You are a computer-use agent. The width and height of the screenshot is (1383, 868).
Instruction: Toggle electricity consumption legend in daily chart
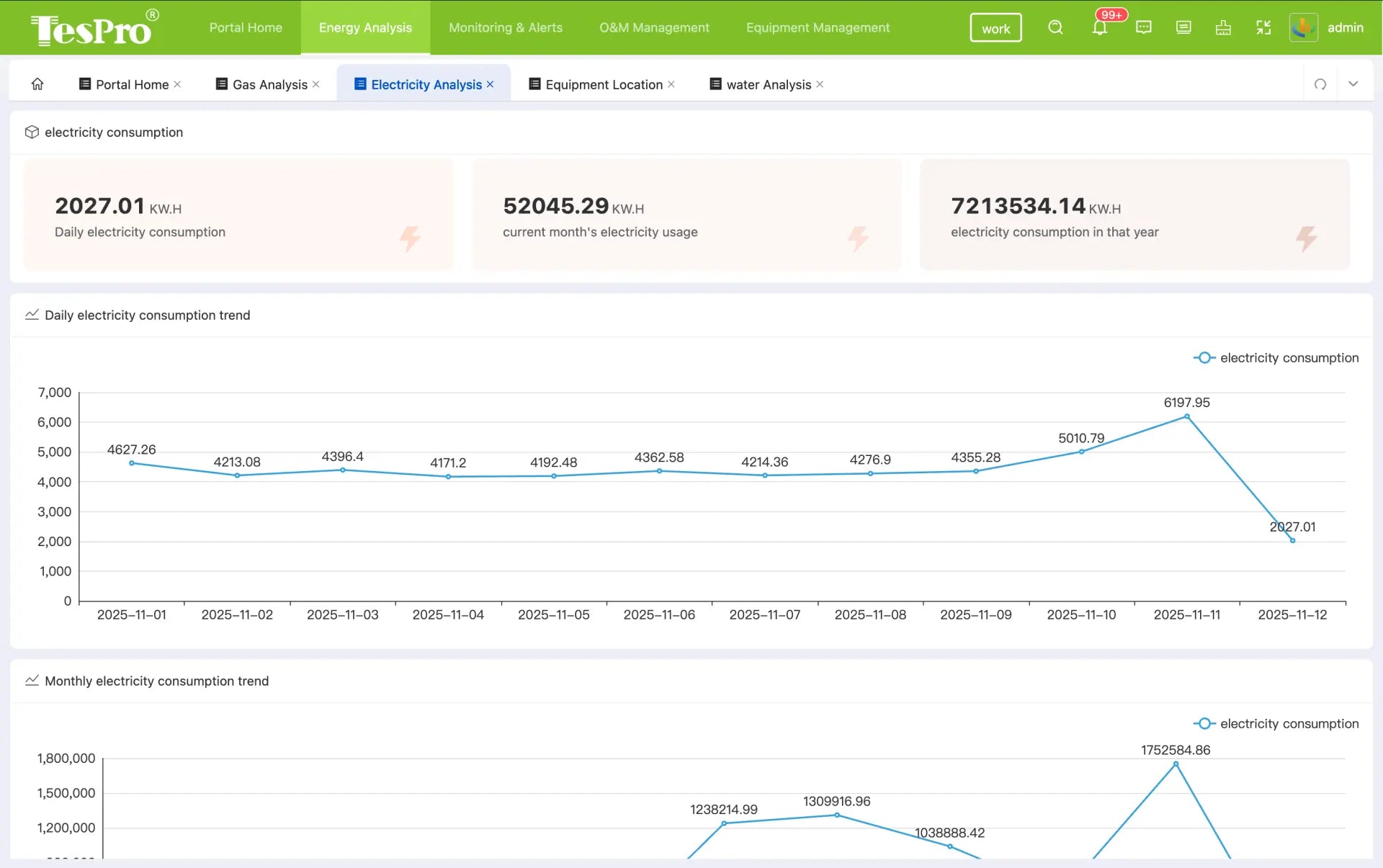[1276, 358]
